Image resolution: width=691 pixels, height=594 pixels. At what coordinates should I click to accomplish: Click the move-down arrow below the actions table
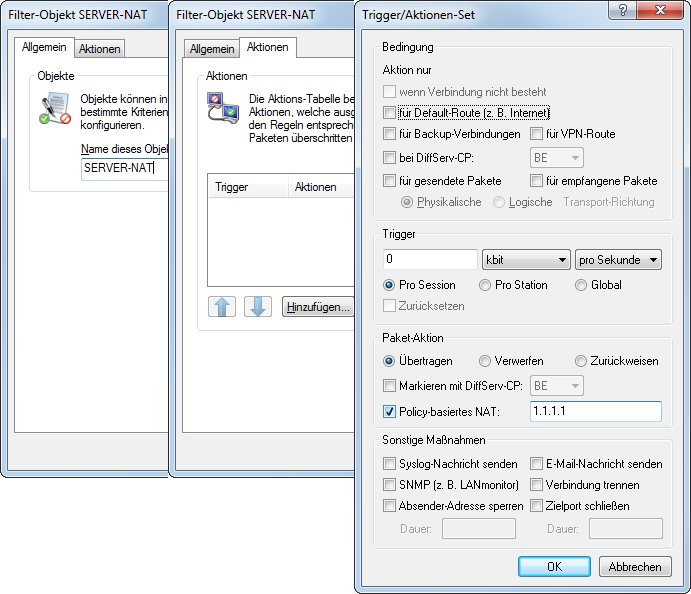click(257, 307)
